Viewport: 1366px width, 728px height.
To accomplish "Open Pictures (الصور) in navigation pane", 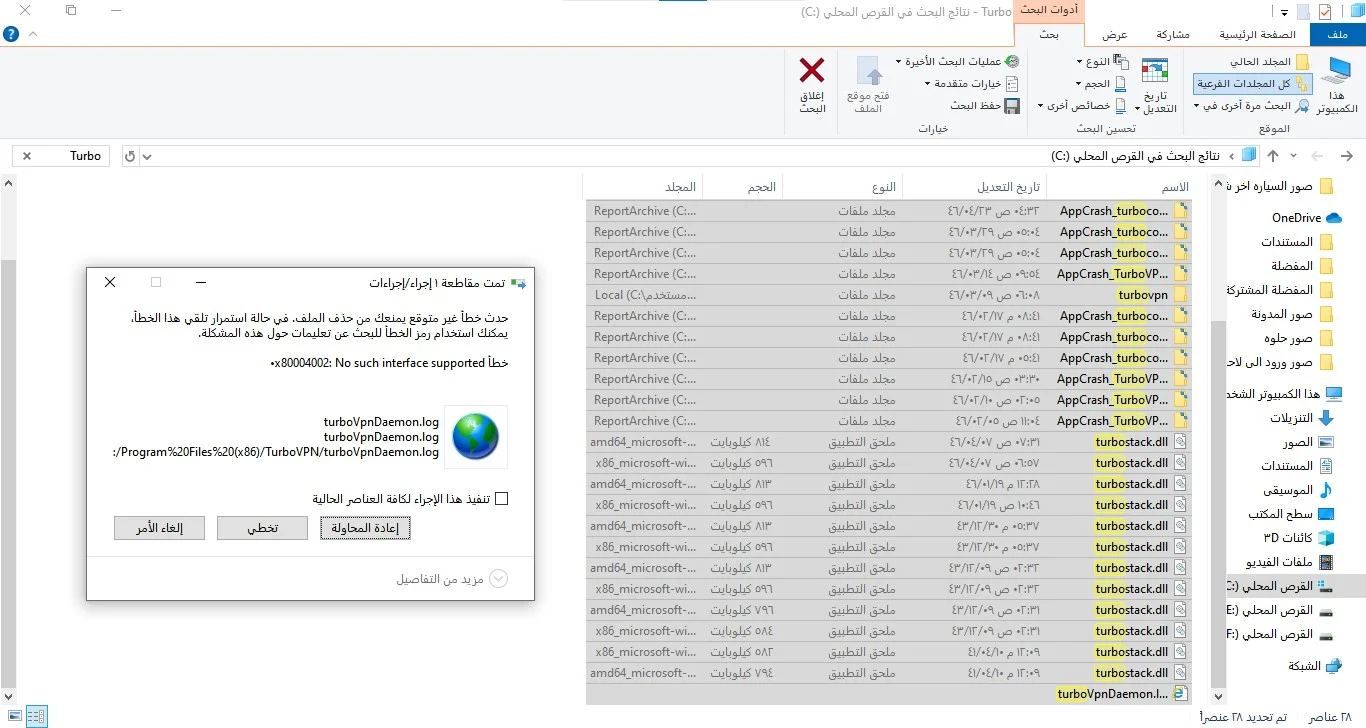I will pos(1308,442).
